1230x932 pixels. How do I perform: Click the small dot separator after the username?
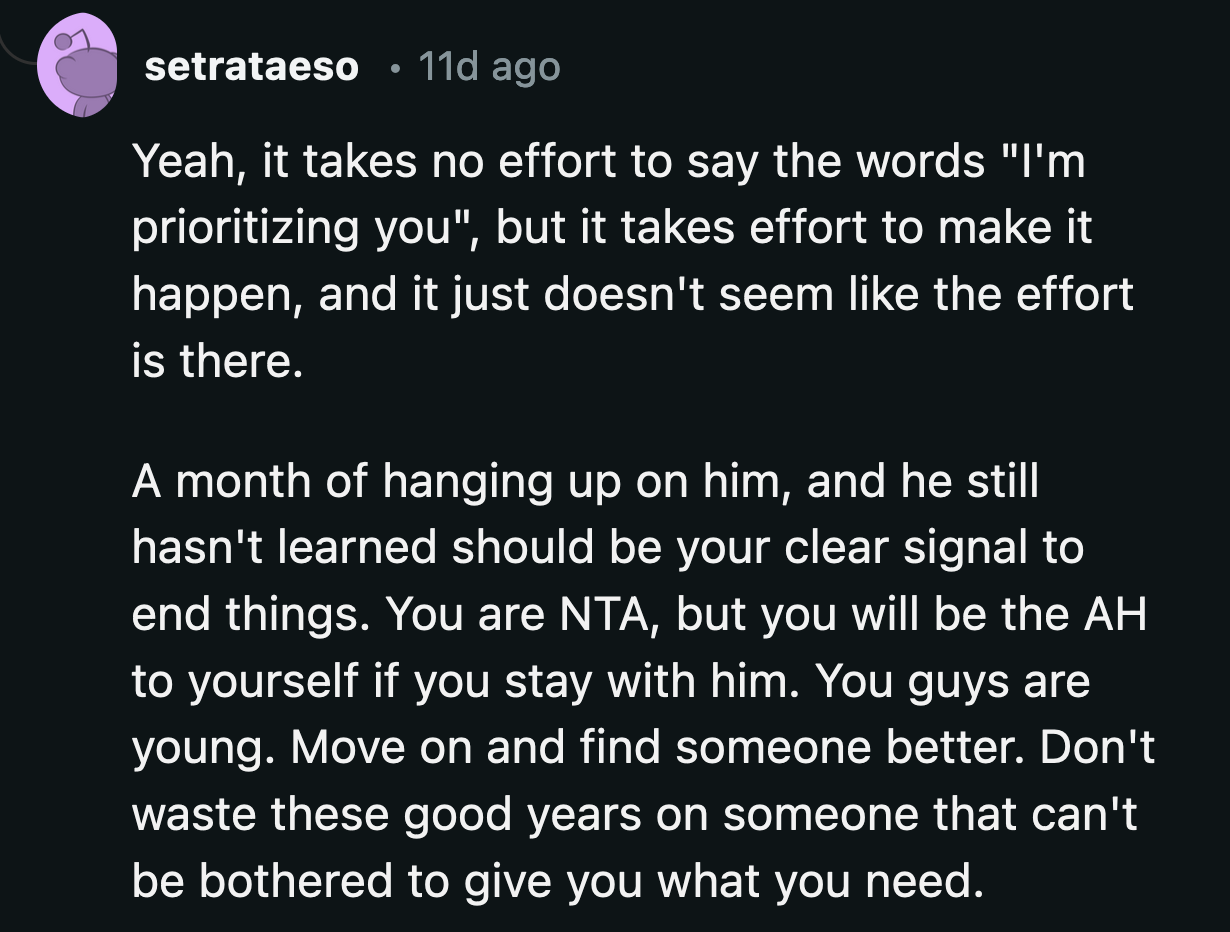tap(393, 68)
